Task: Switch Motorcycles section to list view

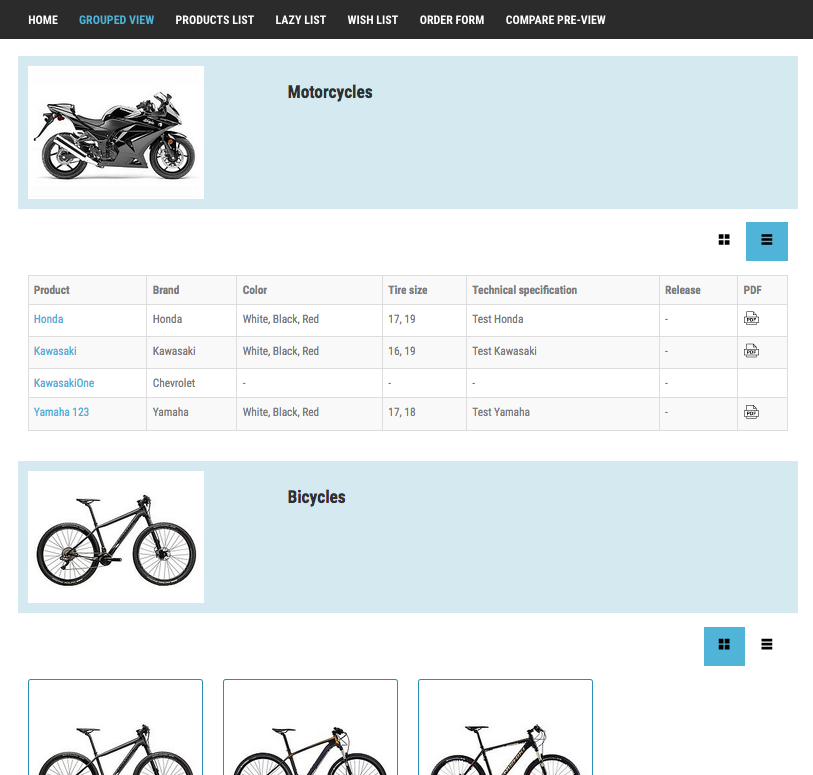Action: tap(767, 241)
